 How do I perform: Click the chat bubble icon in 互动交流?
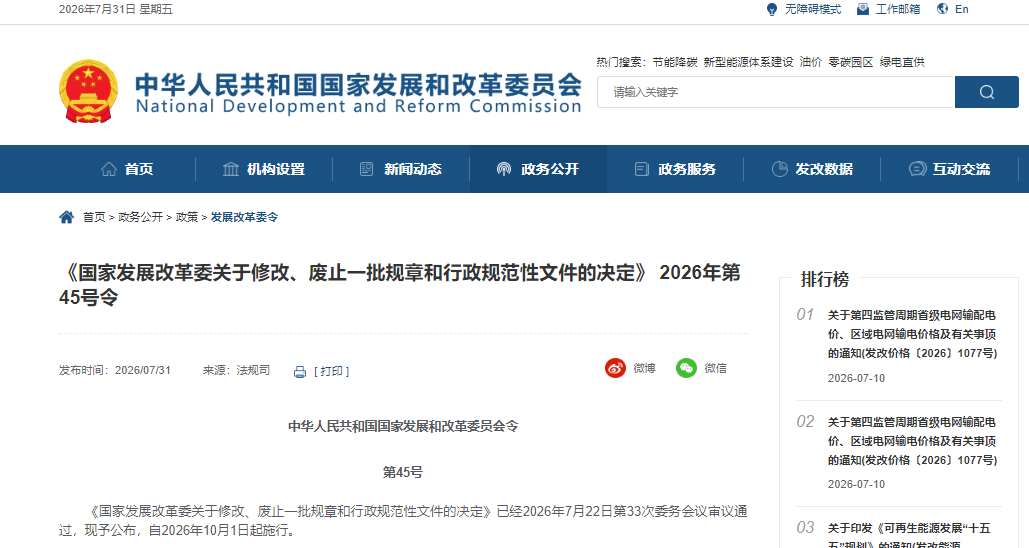click(x=917, y=169)
